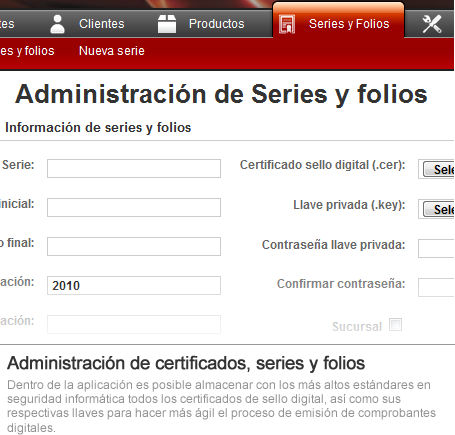This screenshot has height=435, width=455.
Task: Click the Serie input field
Action: click(x=134, y=168)
